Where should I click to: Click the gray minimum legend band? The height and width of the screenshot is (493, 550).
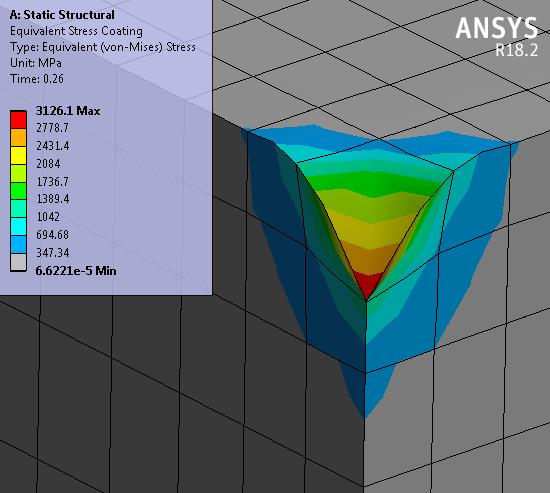(18, 262)
